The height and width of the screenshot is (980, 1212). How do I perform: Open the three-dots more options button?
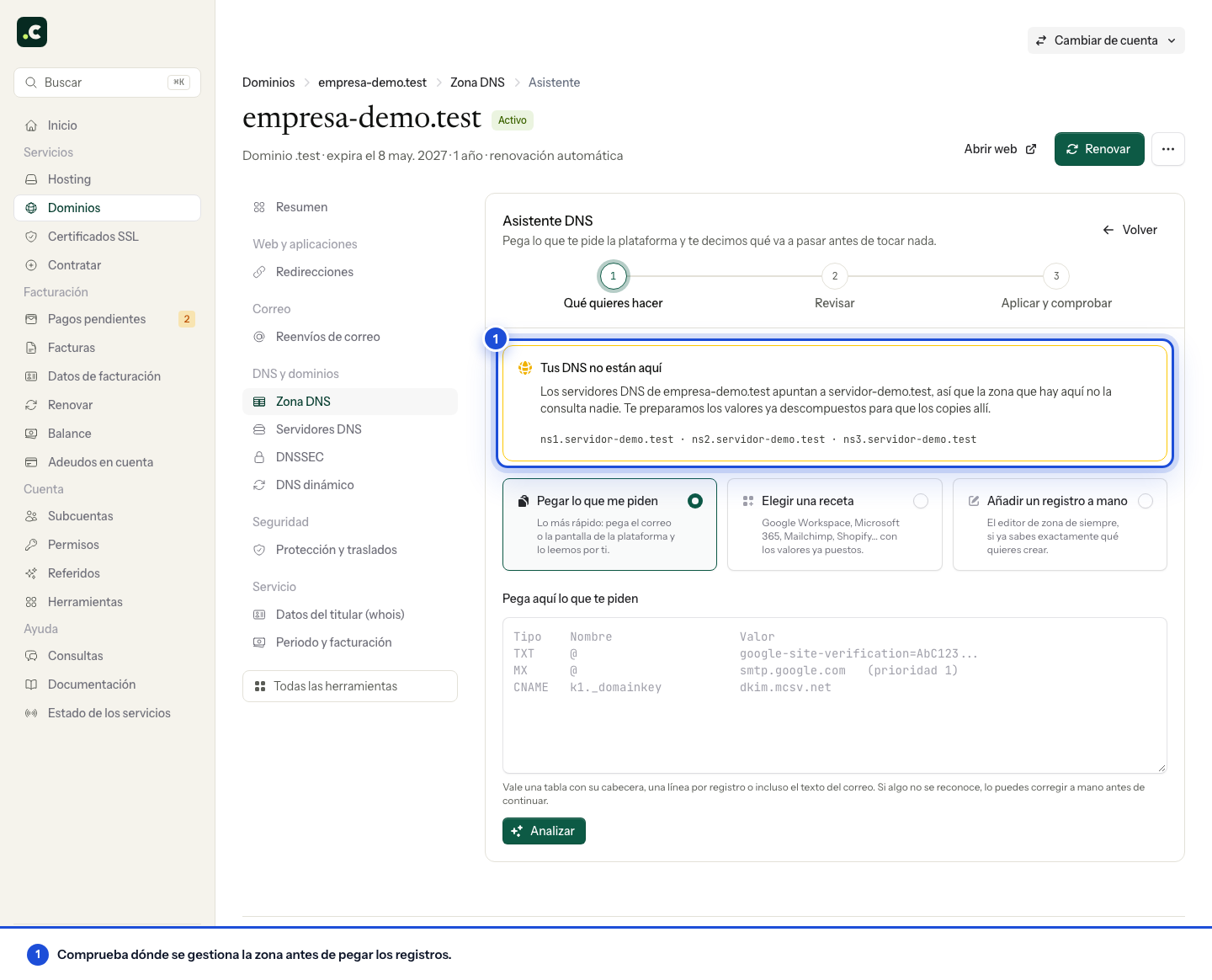point(1168,149)
